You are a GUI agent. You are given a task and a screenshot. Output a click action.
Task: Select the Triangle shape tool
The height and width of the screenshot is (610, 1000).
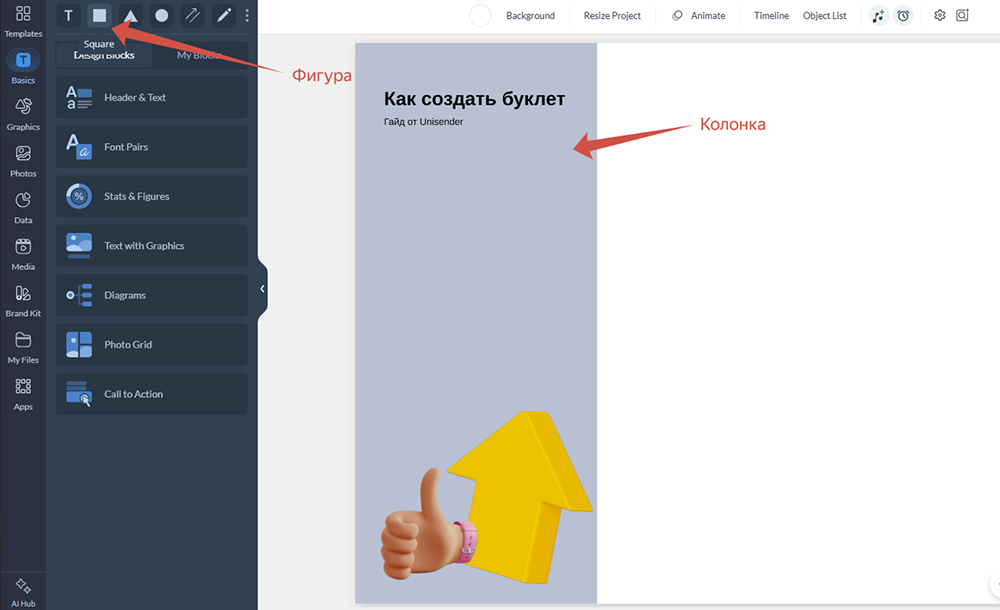(131, 15)
